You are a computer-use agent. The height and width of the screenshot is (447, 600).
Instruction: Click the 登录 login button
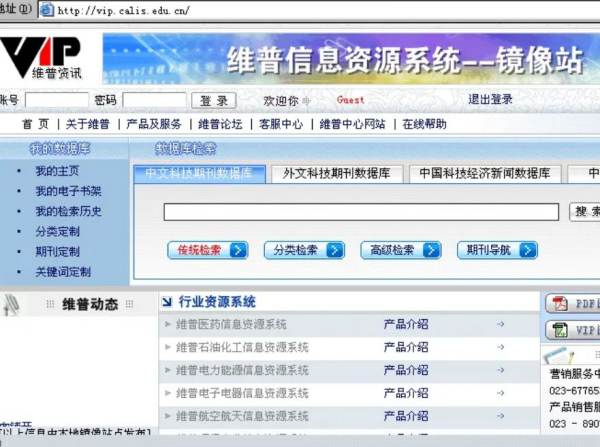(x=214, y=101)
